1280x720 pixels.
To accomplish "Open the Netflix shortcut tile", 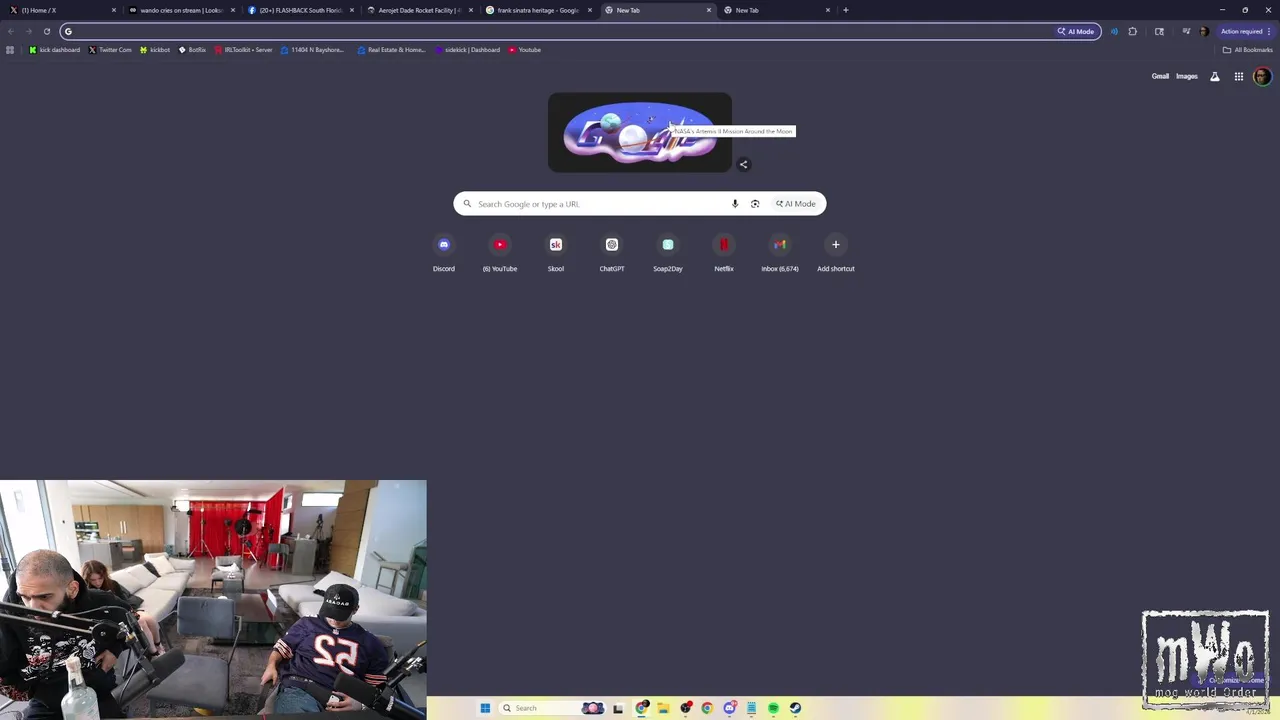I will pyautogui.click(x=724, y=252).
